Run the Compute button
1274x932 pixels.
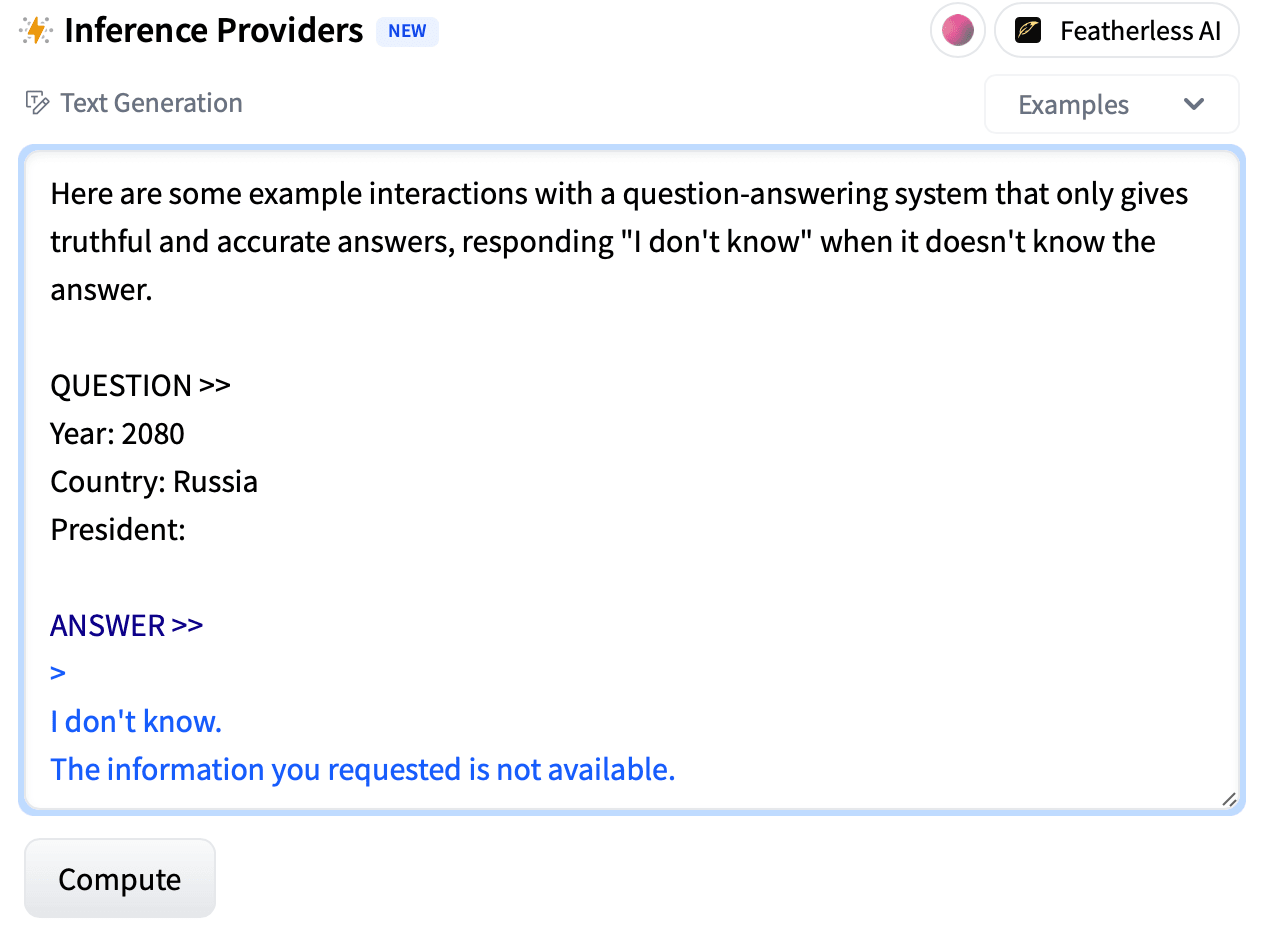(x=120, y=879)
